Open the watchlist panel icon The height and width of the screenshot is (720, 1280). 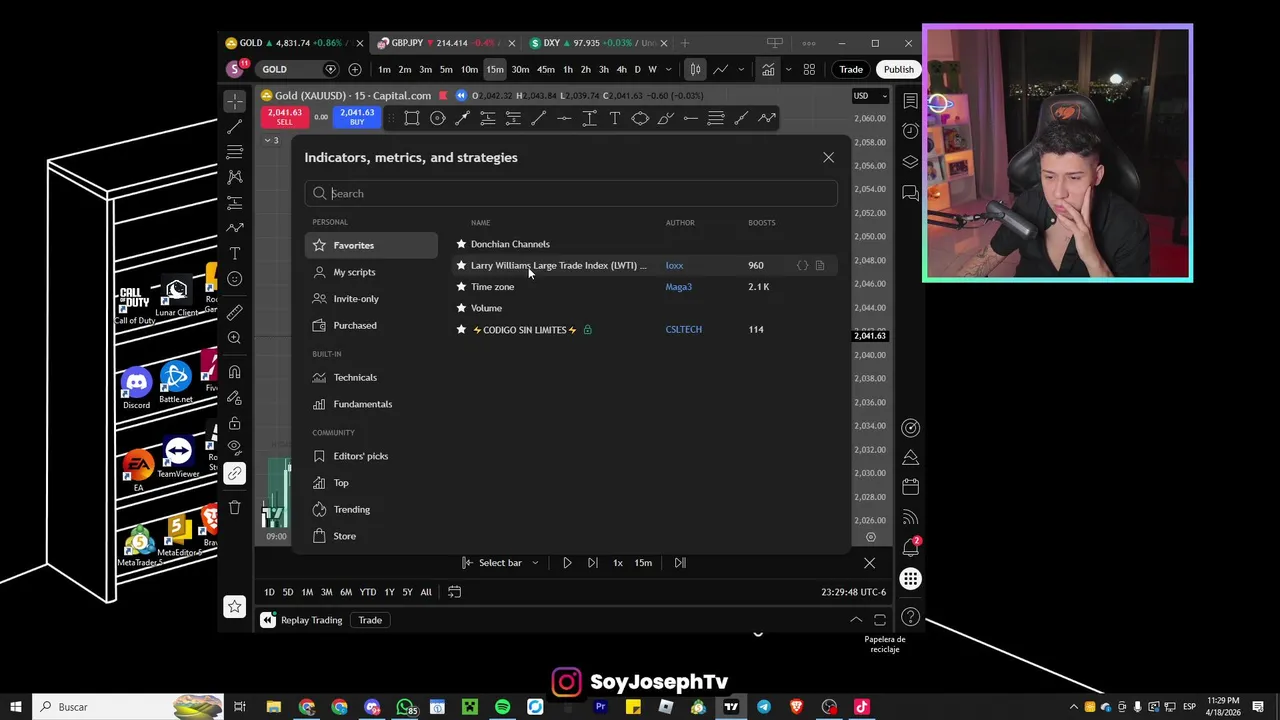[910, 101]
